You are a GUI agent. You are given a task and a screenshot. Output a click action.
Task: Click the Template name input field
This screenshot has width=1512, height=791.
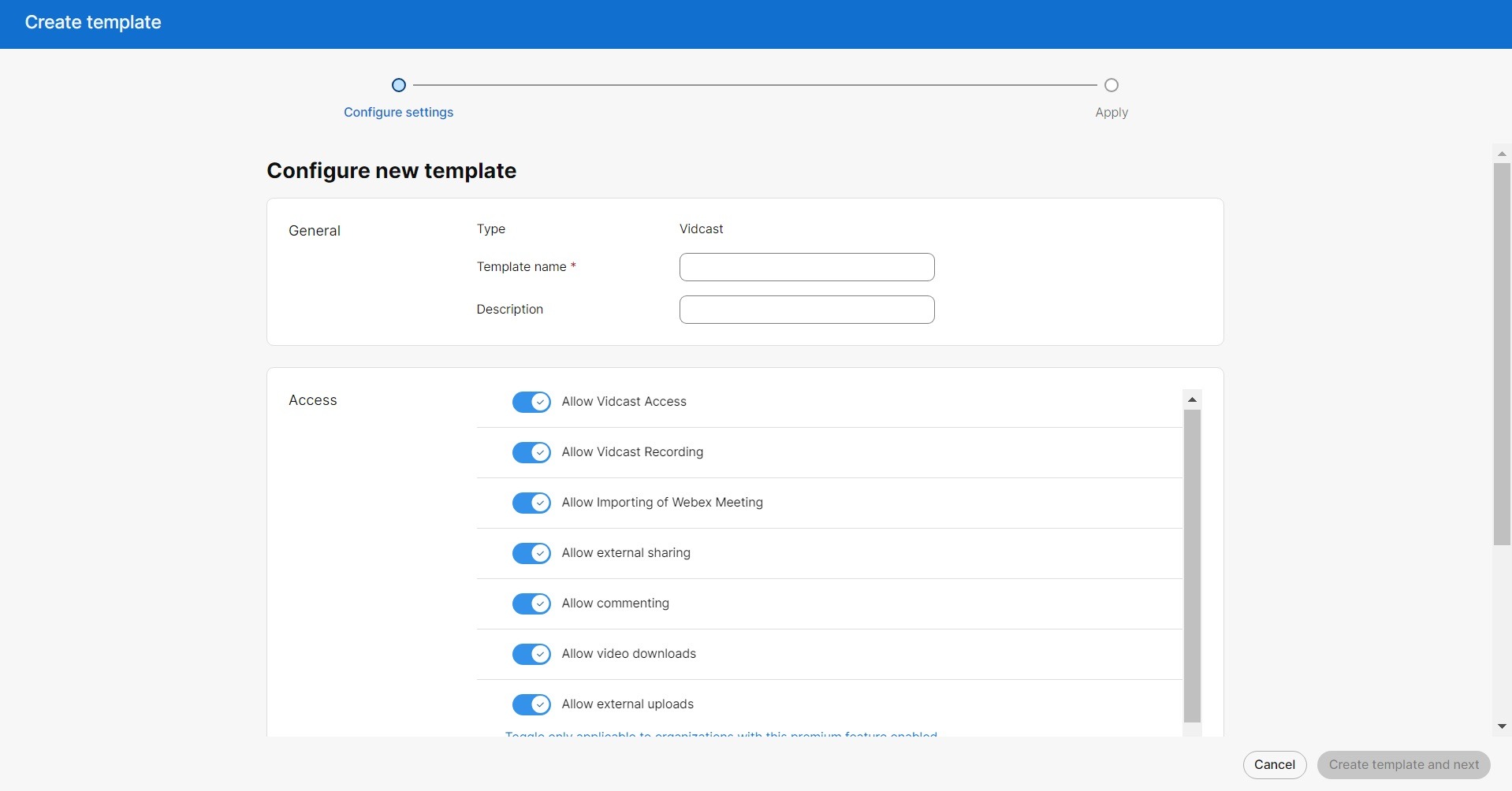806,267
